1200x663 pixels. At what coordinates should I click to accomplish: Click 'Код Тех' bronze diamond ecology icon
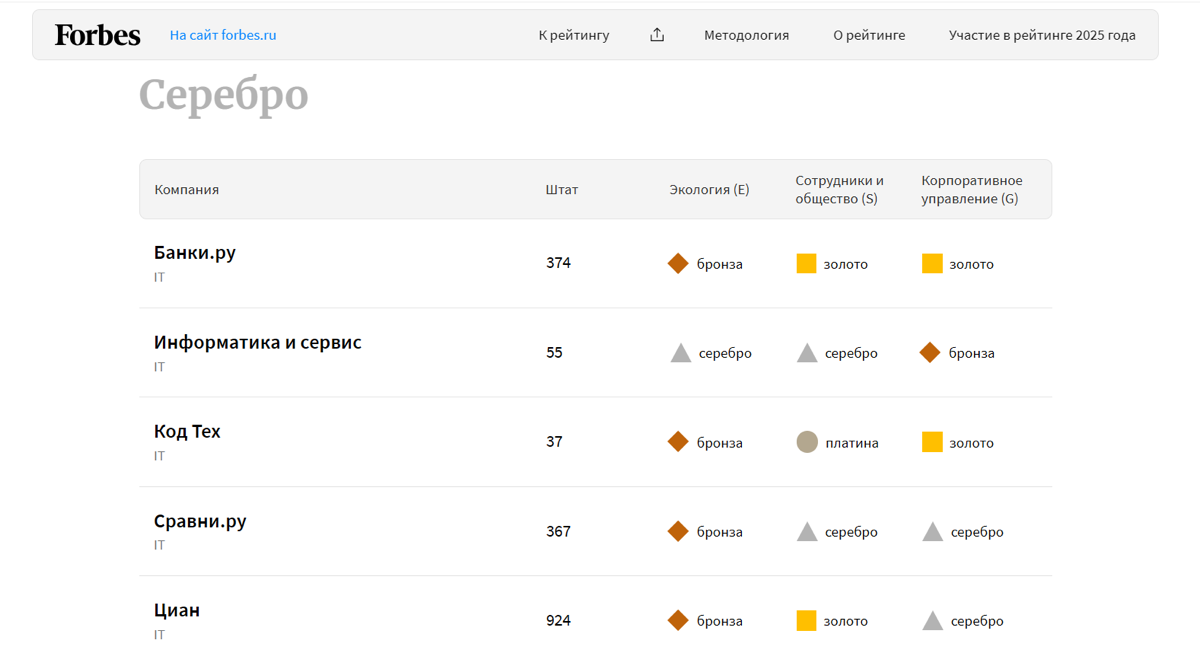point(678,441)
